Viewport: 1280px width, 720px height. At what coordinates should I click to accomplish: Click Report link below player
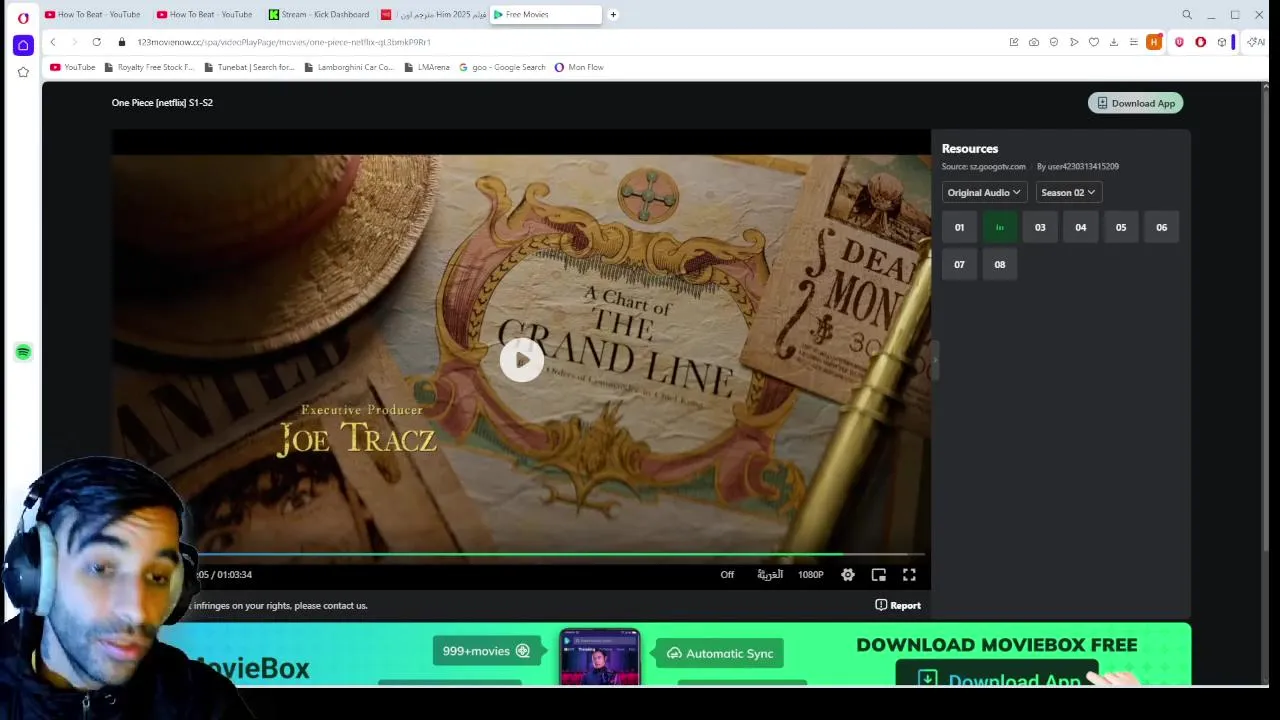coord(898,605)
